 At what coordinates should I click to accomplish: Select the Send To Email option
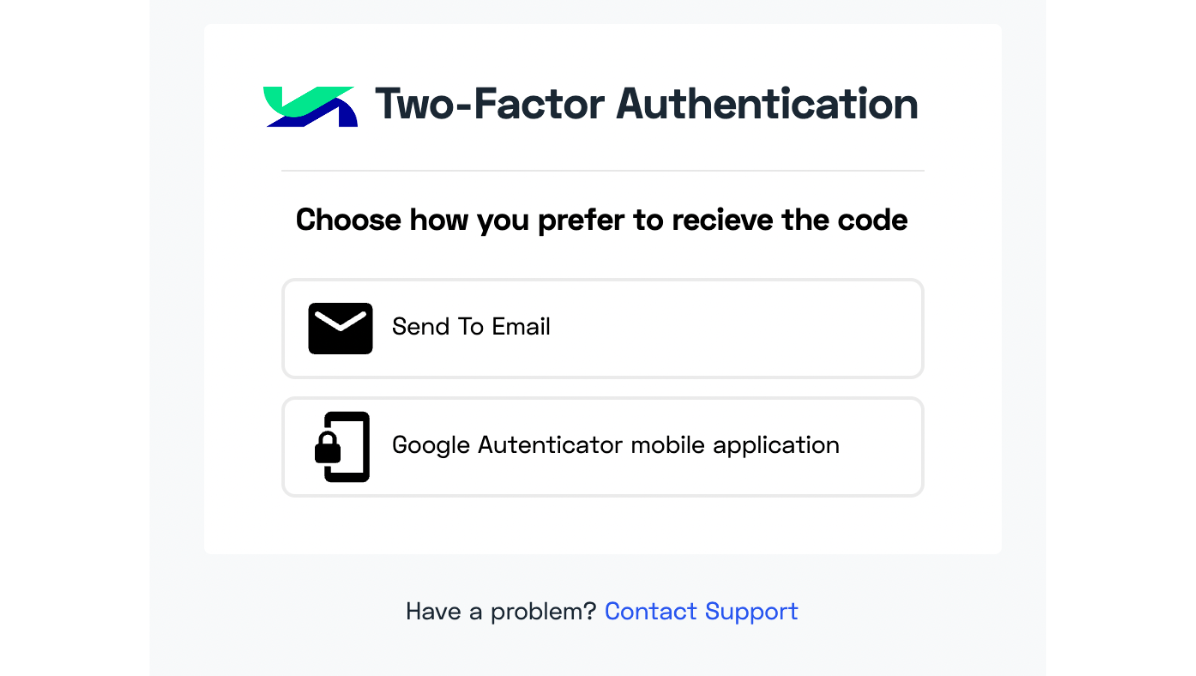(x=603, y=328)
